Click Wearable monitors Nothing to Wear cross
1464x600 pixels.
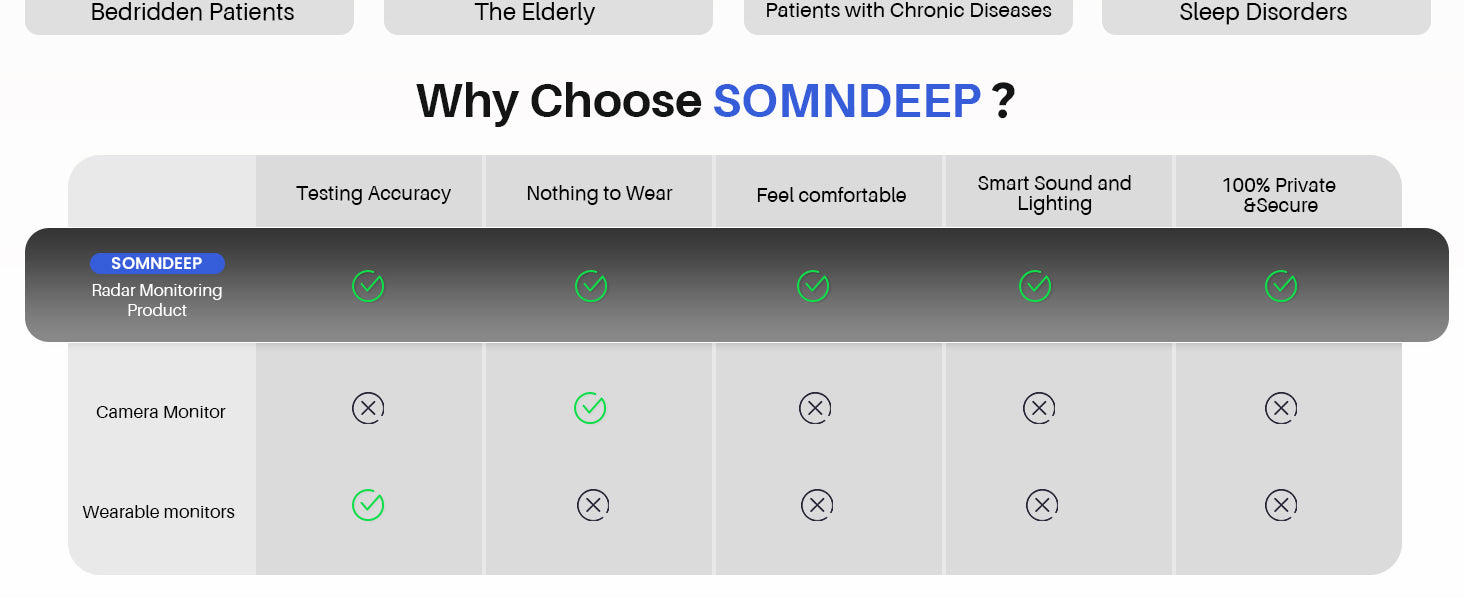pos(593,505)
